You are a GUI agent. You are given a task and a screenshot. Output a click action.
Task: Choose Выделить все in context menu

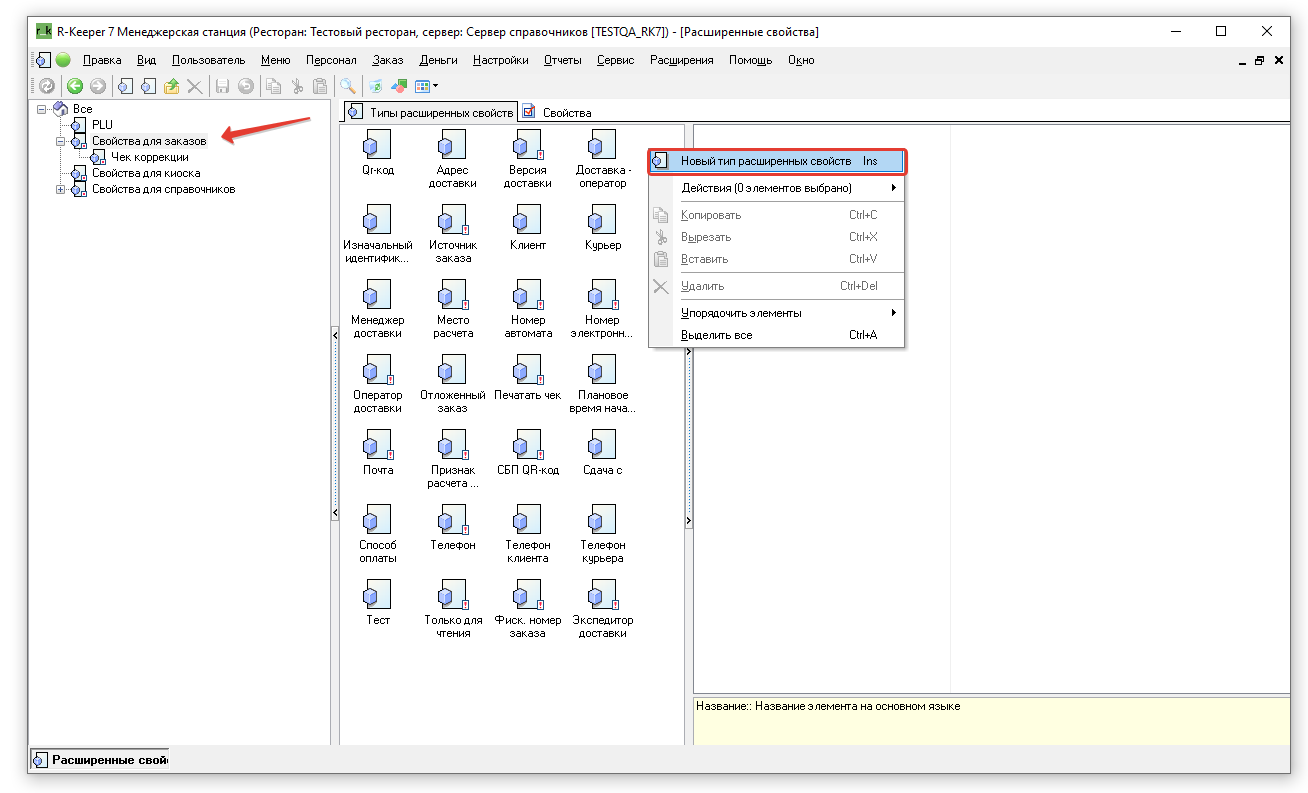(716, 335)
